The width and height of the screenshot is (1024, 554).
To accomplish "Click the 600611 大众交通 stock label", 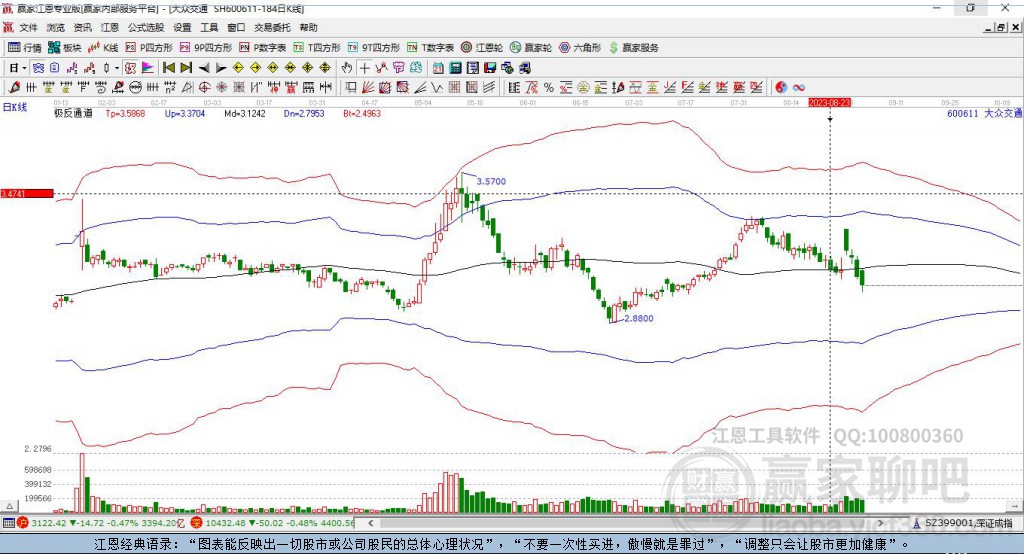I will tap(984, 113).
